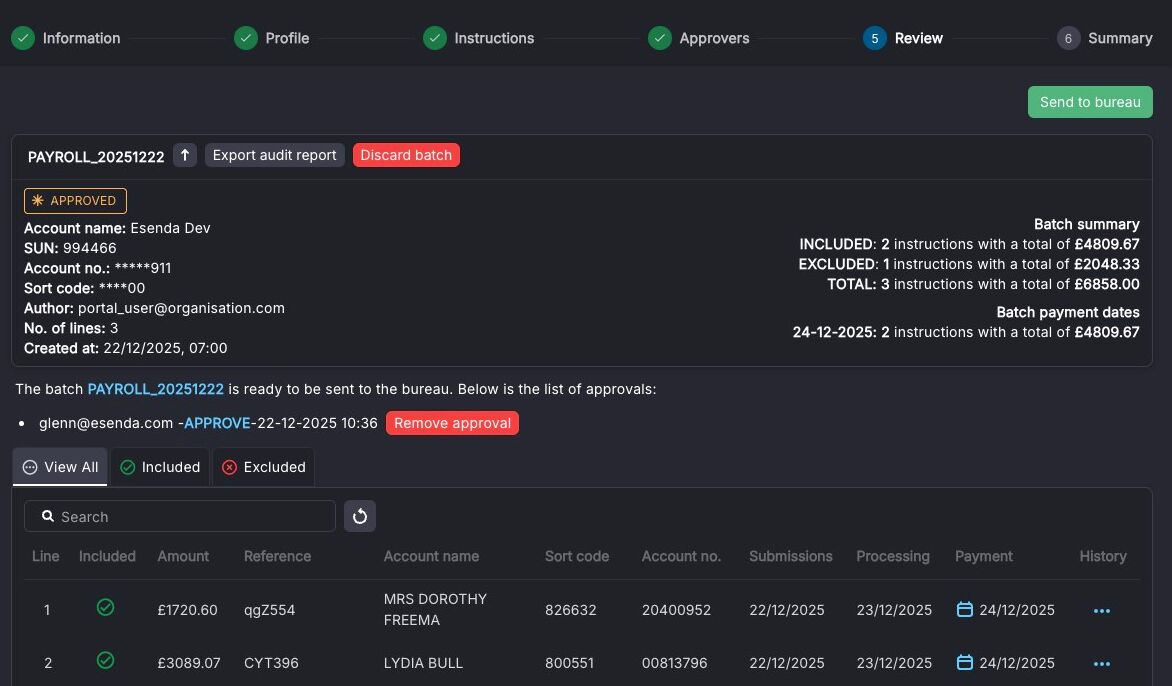Toggle included checkmark for line 2
The image size is (1172, 686).
click(105, 661)
